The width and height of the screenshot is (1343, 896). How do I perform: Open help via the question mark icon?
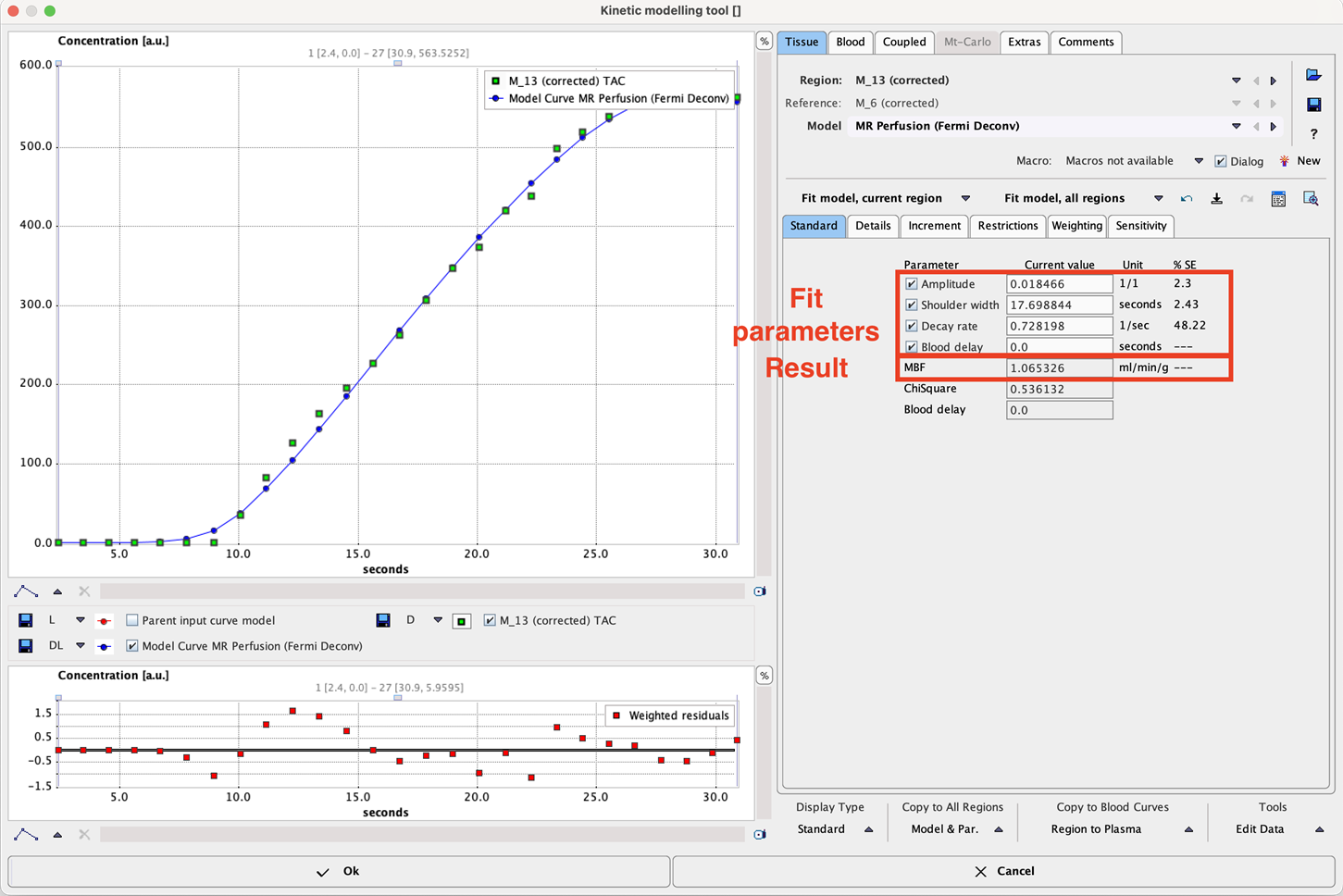(1313, 134)
